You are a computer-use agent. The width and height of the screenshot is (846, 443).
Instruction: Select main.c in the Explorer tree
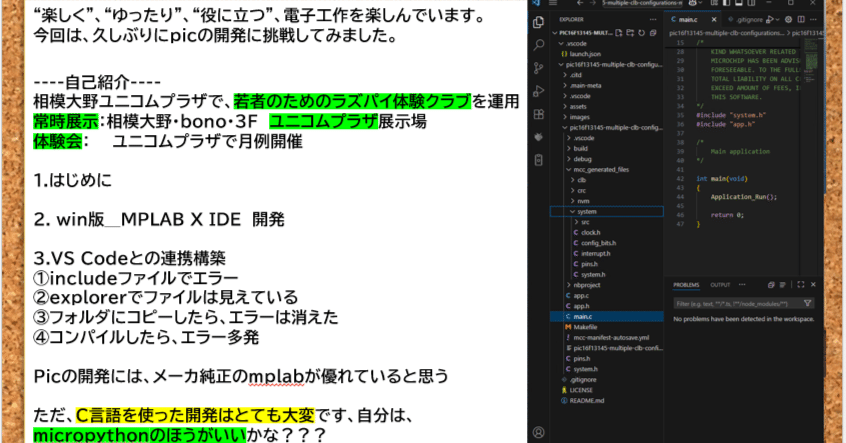pos(606,317)
